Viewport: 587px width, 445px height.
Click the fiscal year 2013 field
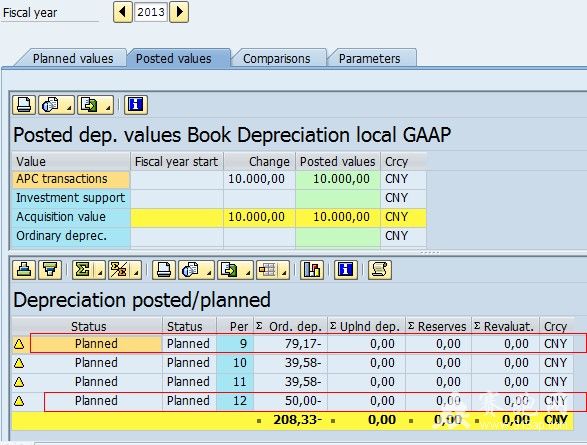point(150,12)
